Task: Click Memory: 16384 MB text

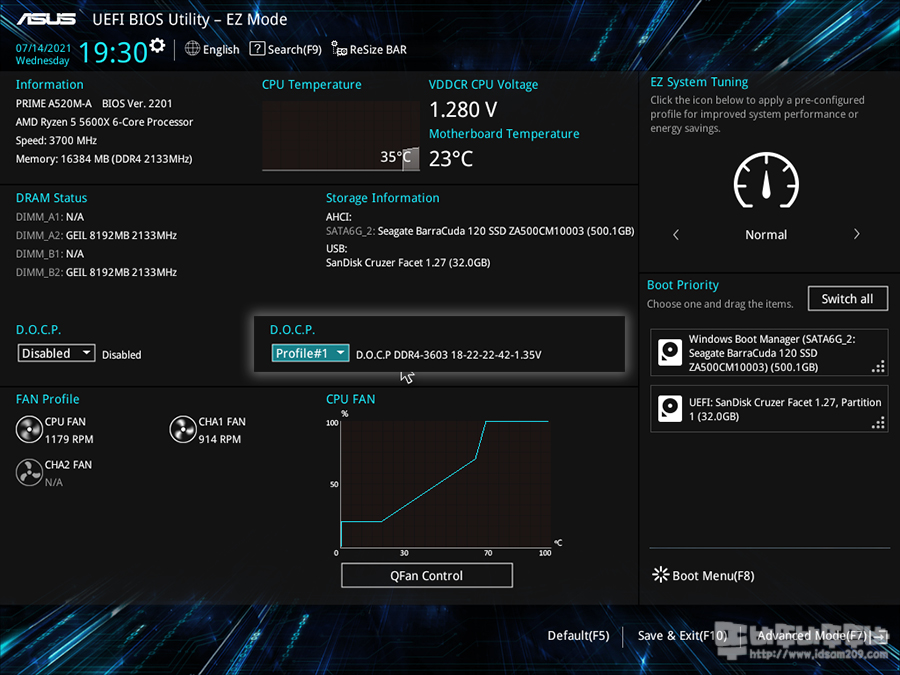Action: [104, 158]
